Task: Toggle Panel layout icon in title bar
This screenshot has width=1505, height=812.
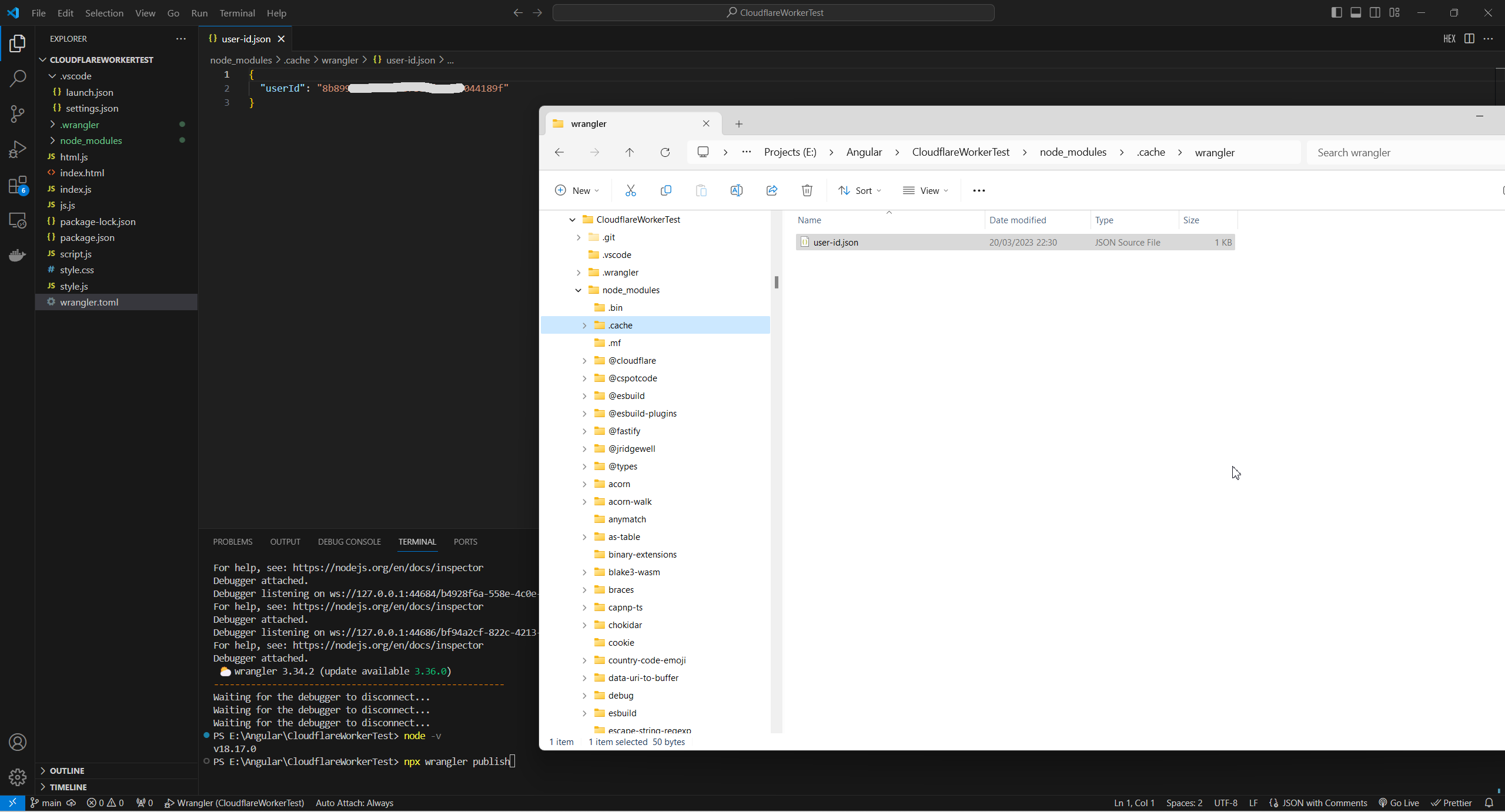Action: 1356,12
